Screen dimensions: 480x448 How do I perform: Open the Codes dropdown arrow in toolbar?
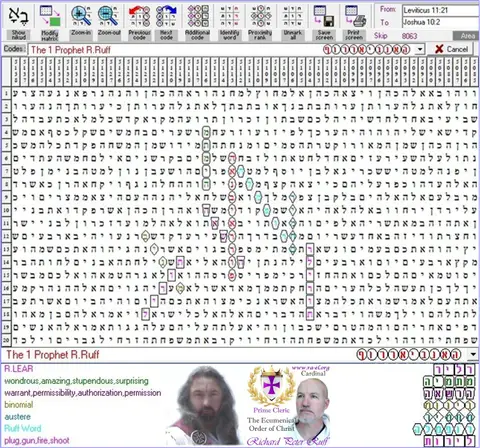point(420,50)
